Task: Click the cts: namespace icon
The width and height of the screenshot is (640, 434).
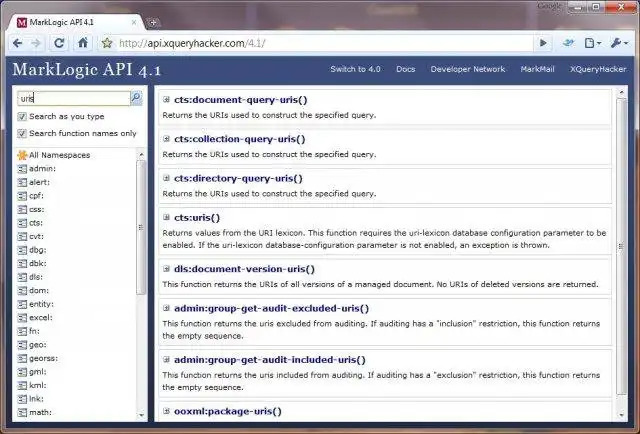Action: pos(22,223)
